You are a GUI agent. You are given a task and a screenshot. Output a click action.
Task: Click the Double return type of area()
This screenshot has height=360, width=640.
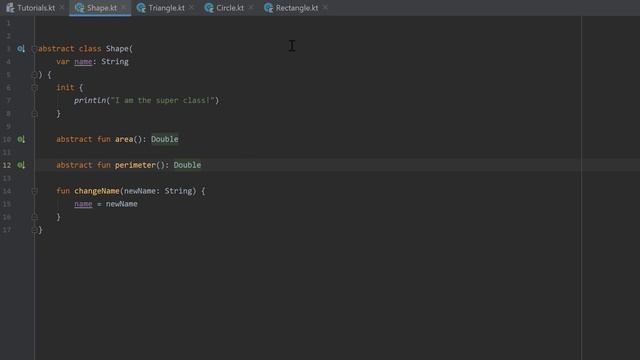165,139
